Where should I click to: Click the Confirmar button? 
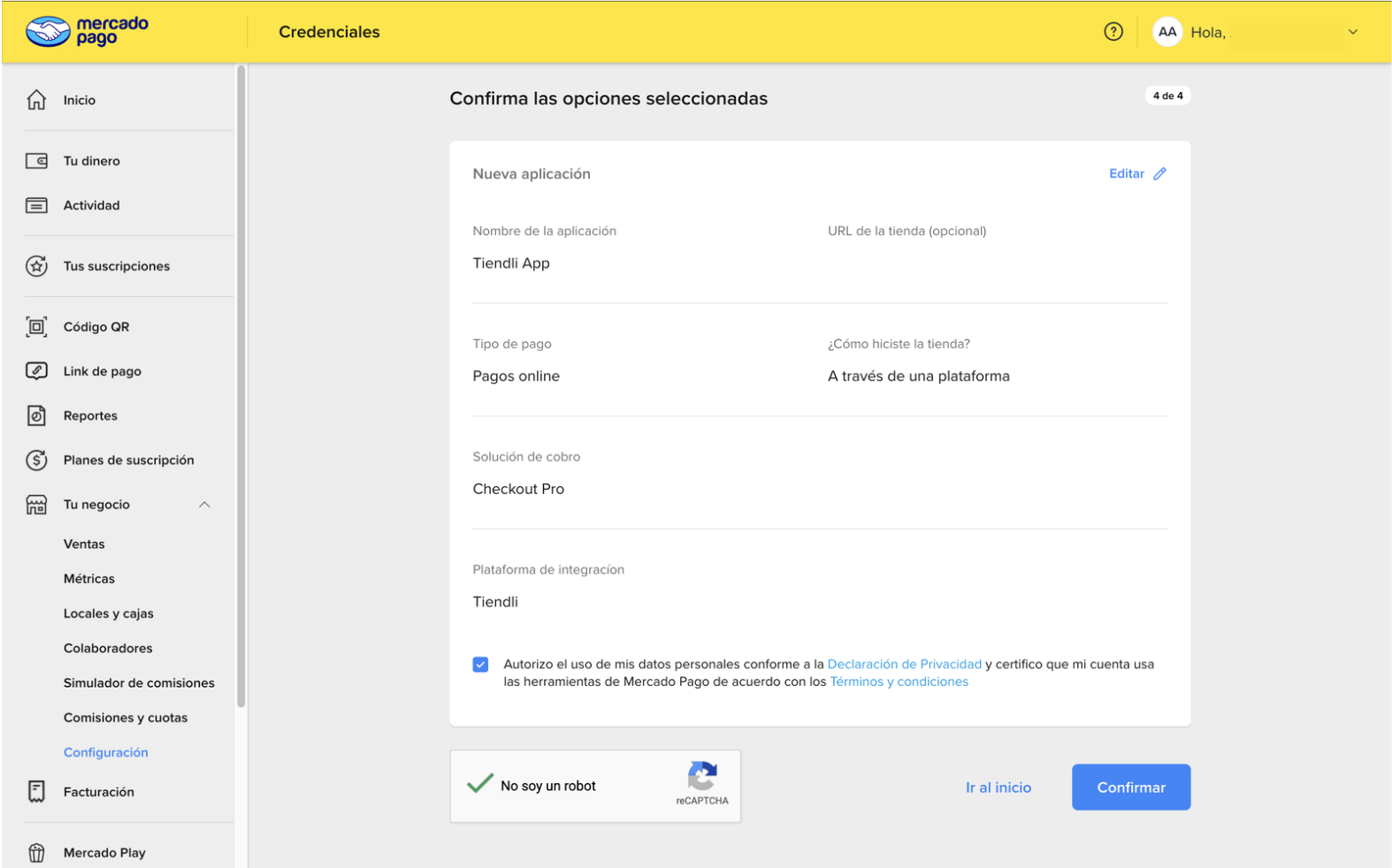1131,788
